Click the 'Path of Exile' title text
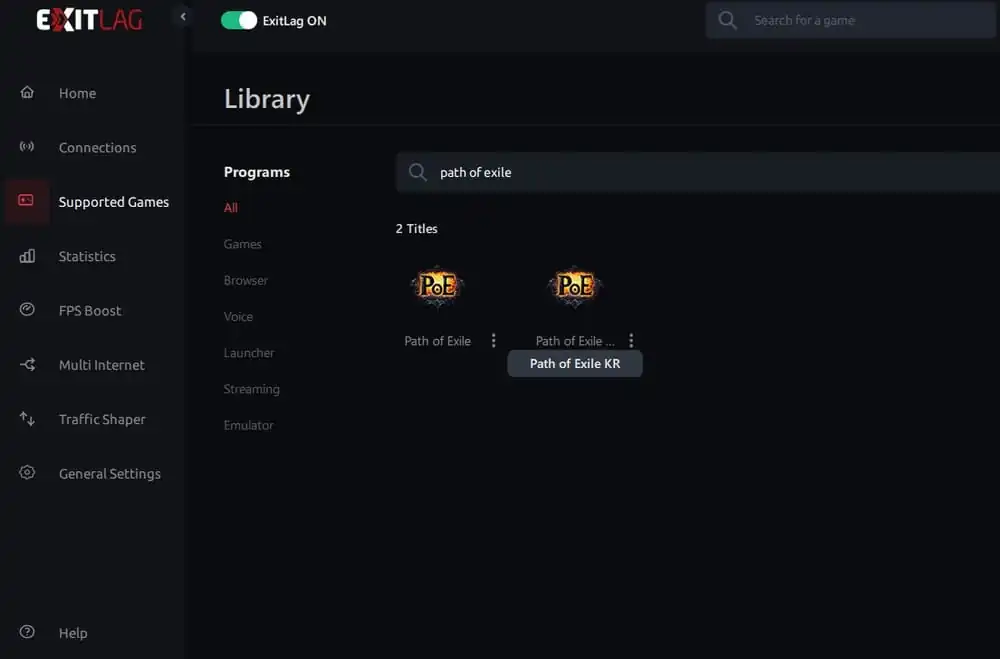Screen dimensions: 1000x659 click(x=438, y=341)
